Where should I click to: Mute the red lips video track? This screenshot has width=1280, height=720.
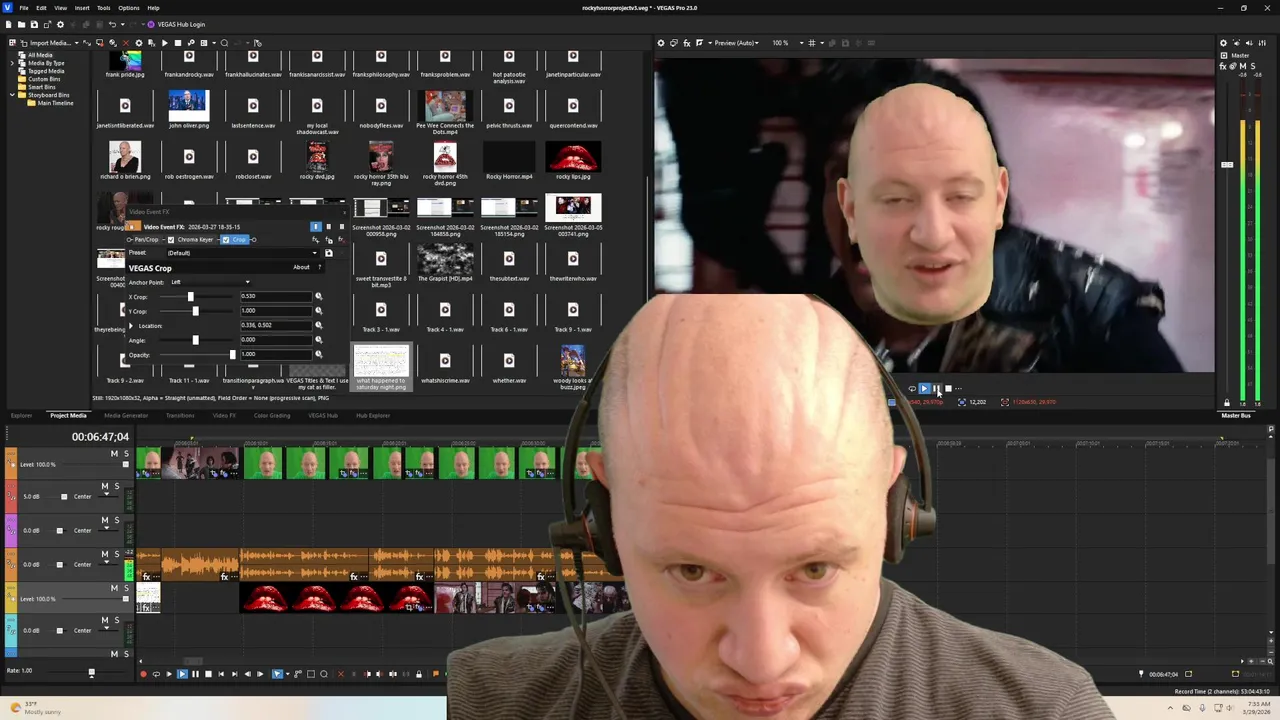pos(114,588)
